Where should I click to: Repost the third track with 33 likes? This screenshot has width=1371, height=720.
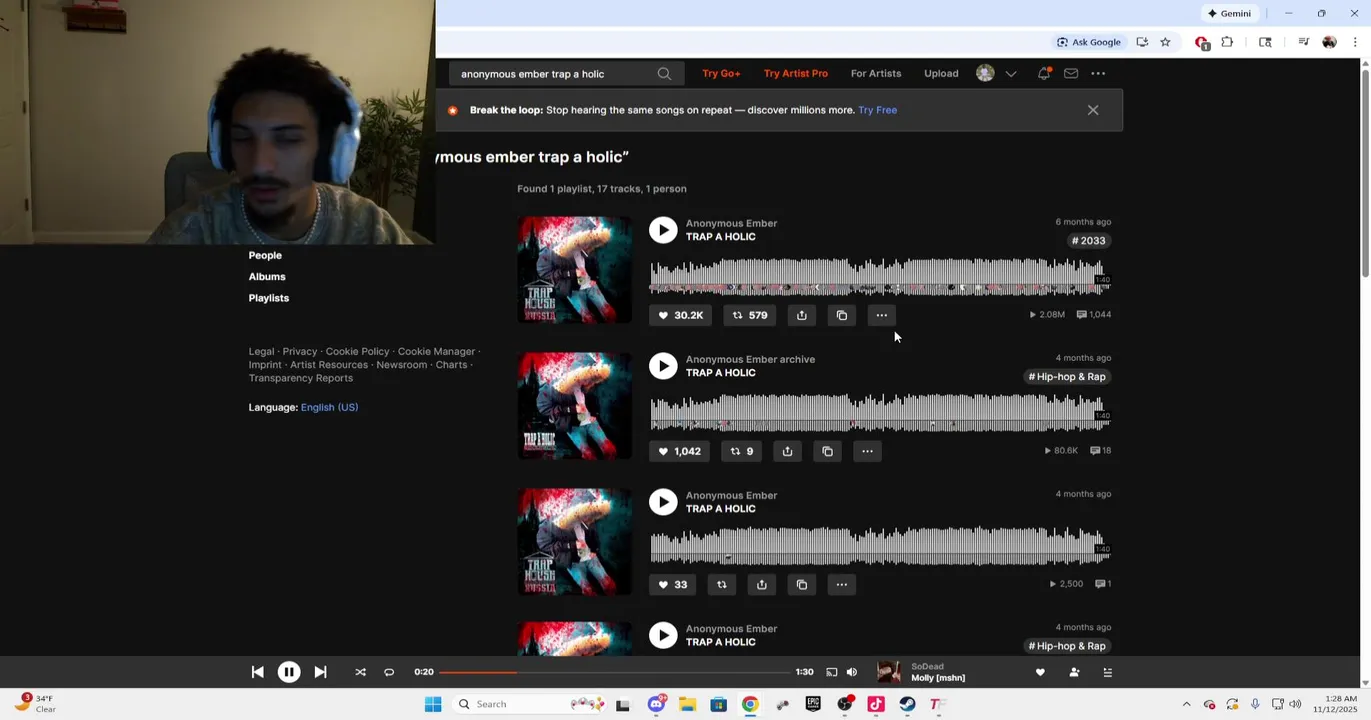click(722, 585)
